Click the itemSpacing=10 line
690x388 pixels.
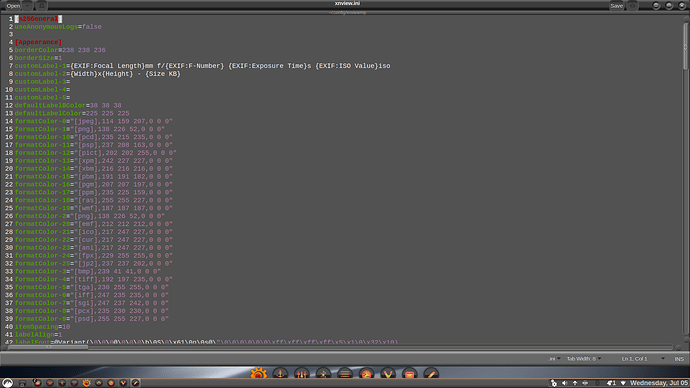coord(42,327)
